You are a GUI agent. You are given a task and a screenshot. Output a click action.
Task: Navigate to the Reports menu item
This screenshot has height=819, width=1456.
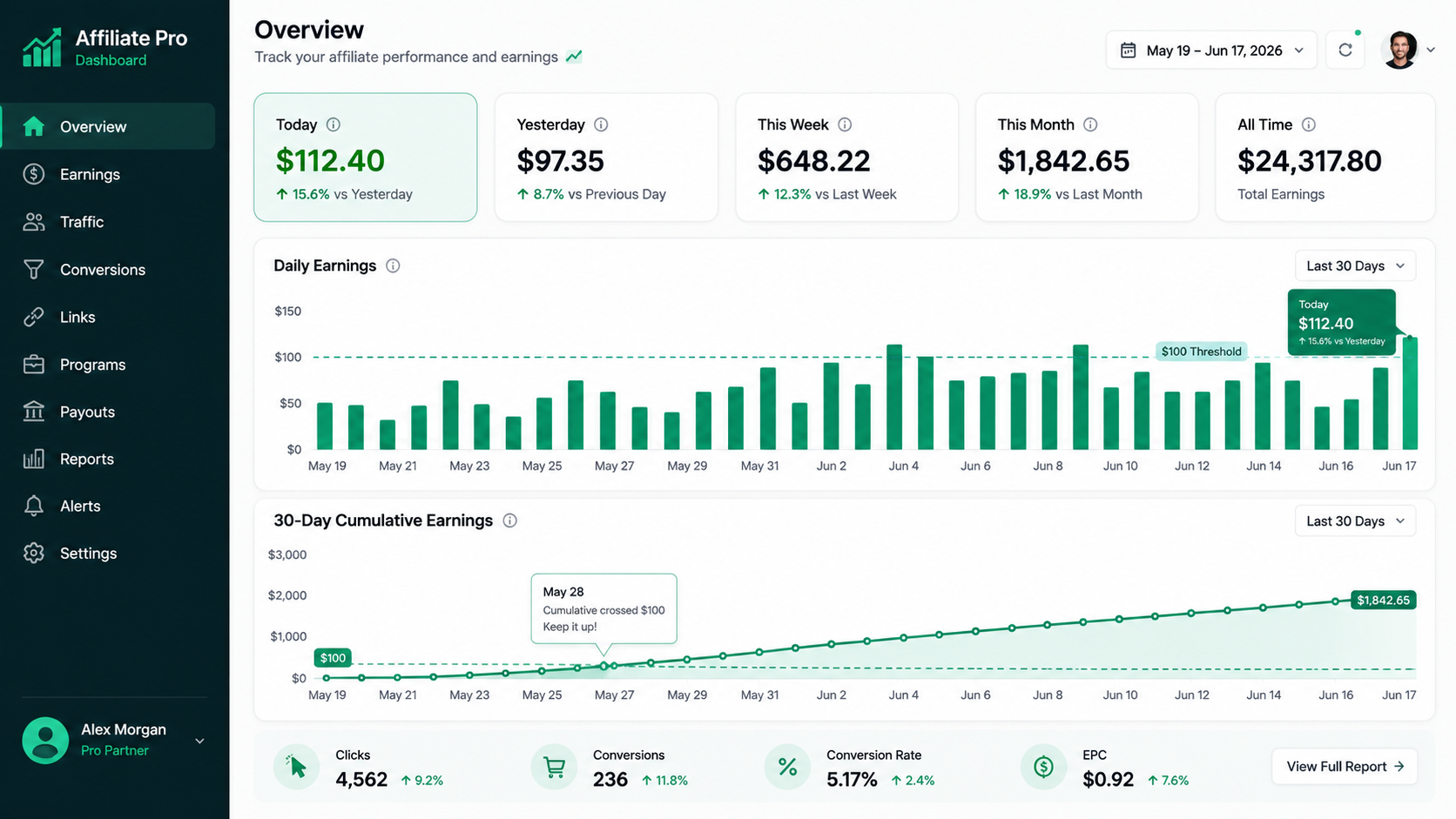pyautogui.click(x=108, y=459)
